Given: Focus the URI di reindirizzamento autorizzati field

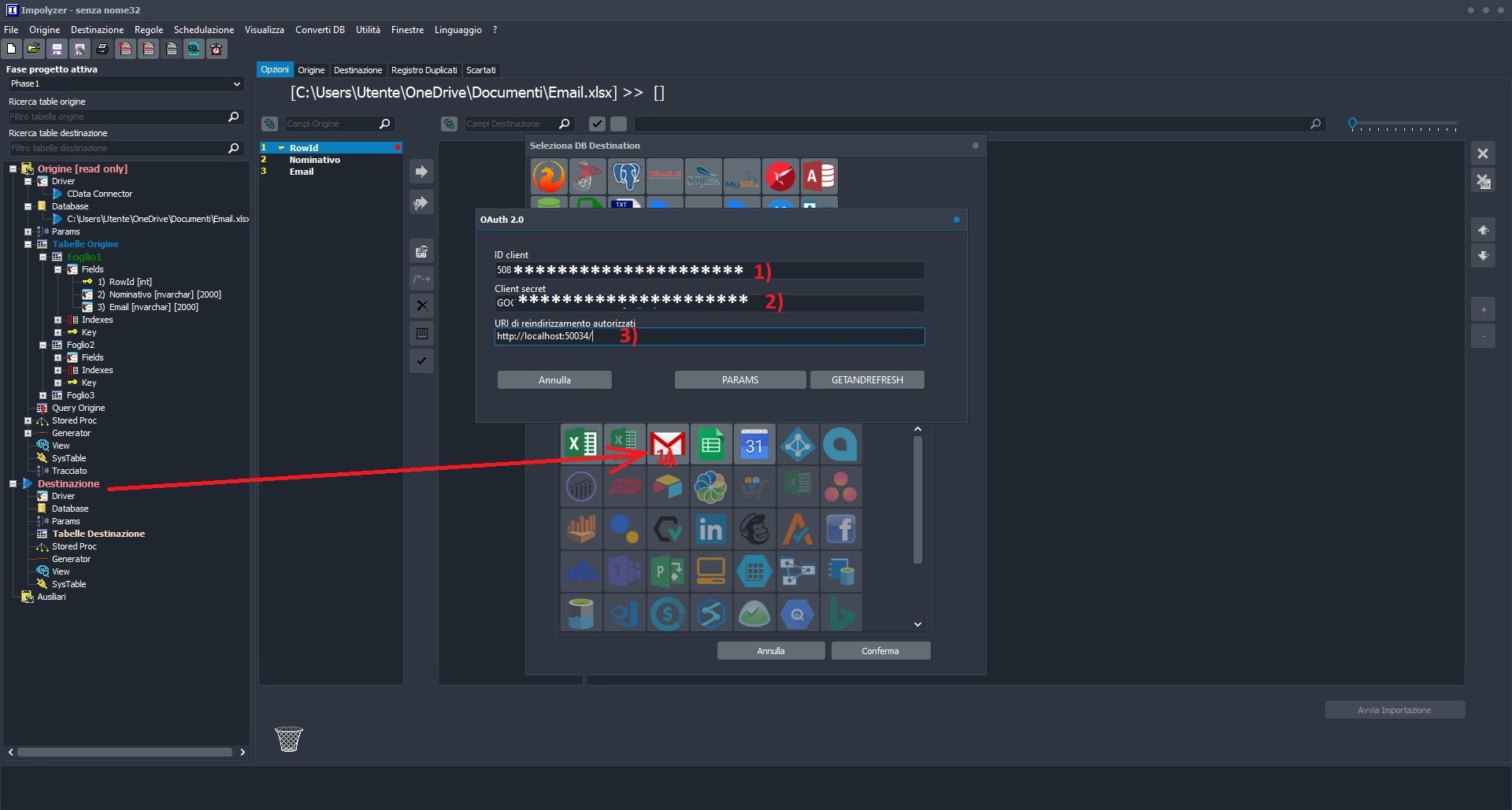Looking at the screenshot, I should [710, 336].
